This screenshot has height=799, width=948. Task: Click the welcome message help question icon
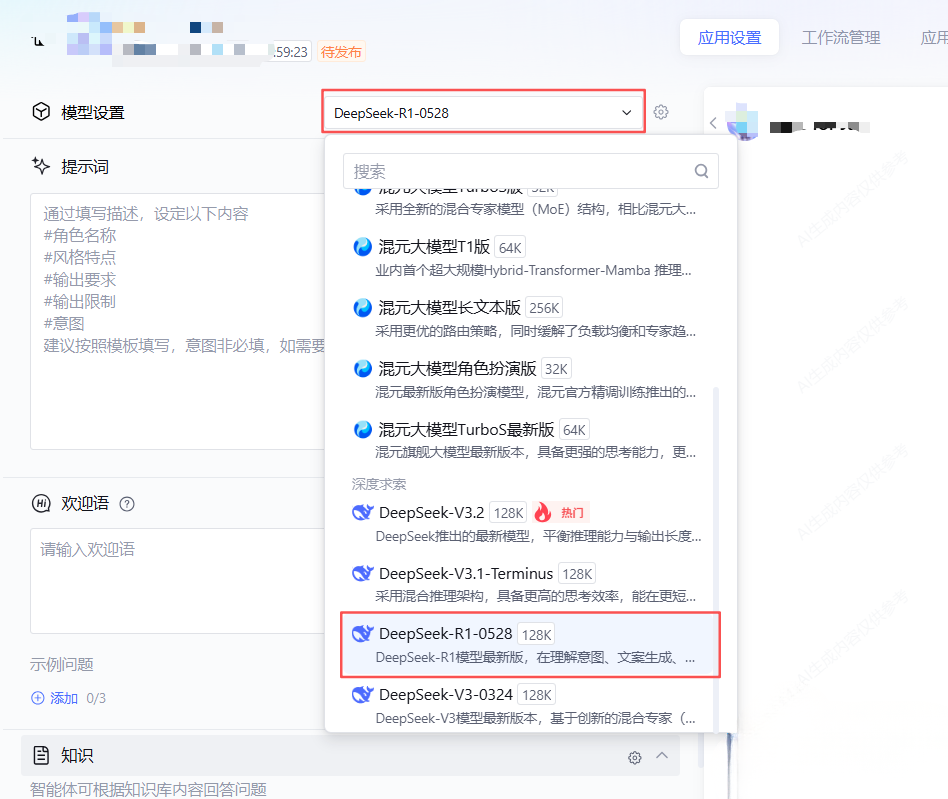click(127, 504)
